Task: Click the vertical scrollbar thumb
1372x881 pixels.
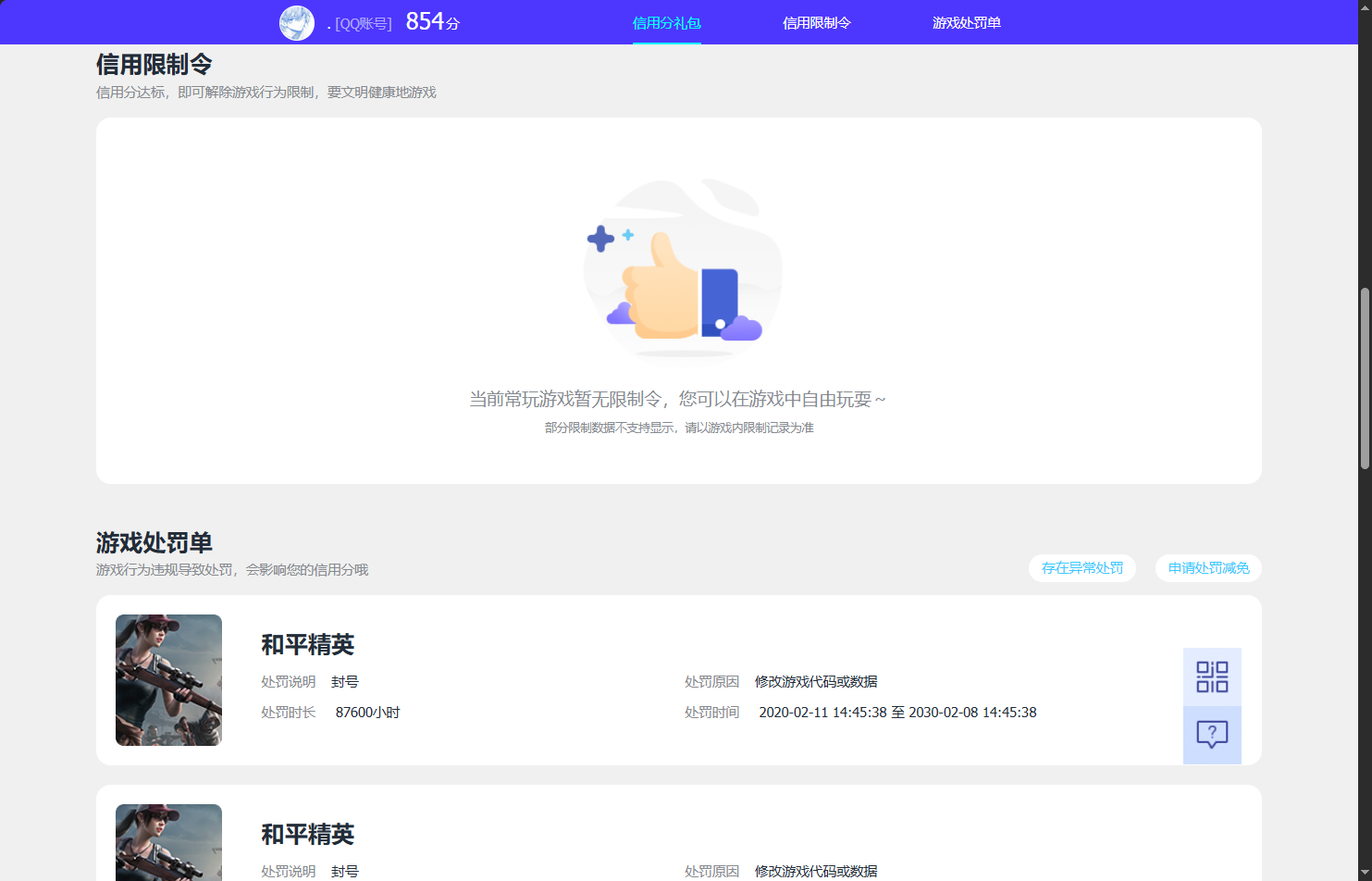Action: click(x=1365, y=379)
